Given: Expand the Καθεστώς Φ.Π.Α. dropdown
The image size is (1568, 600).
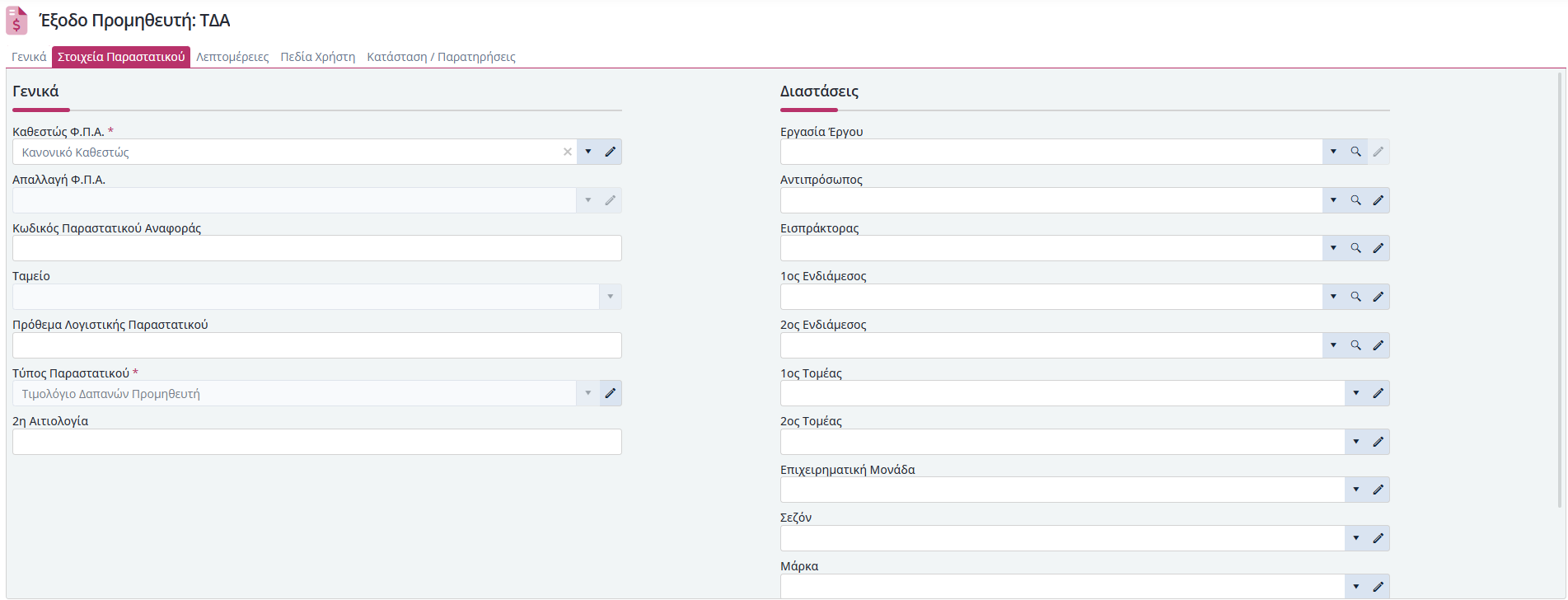Looking at the screenshot, I should 588,152.
